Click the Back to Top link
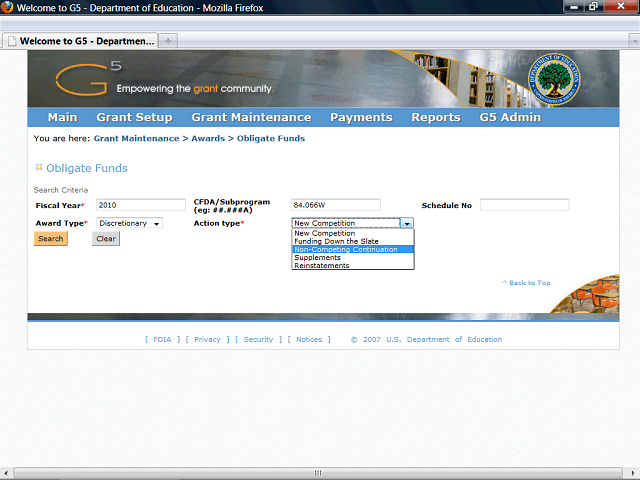 pyautogui.click(x=526, y=282)
